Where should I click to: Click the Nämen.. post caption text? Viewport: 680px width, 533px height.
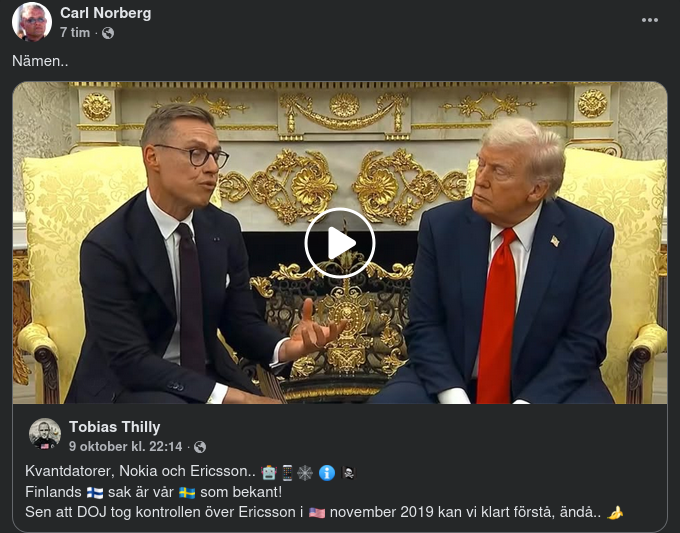40,61
